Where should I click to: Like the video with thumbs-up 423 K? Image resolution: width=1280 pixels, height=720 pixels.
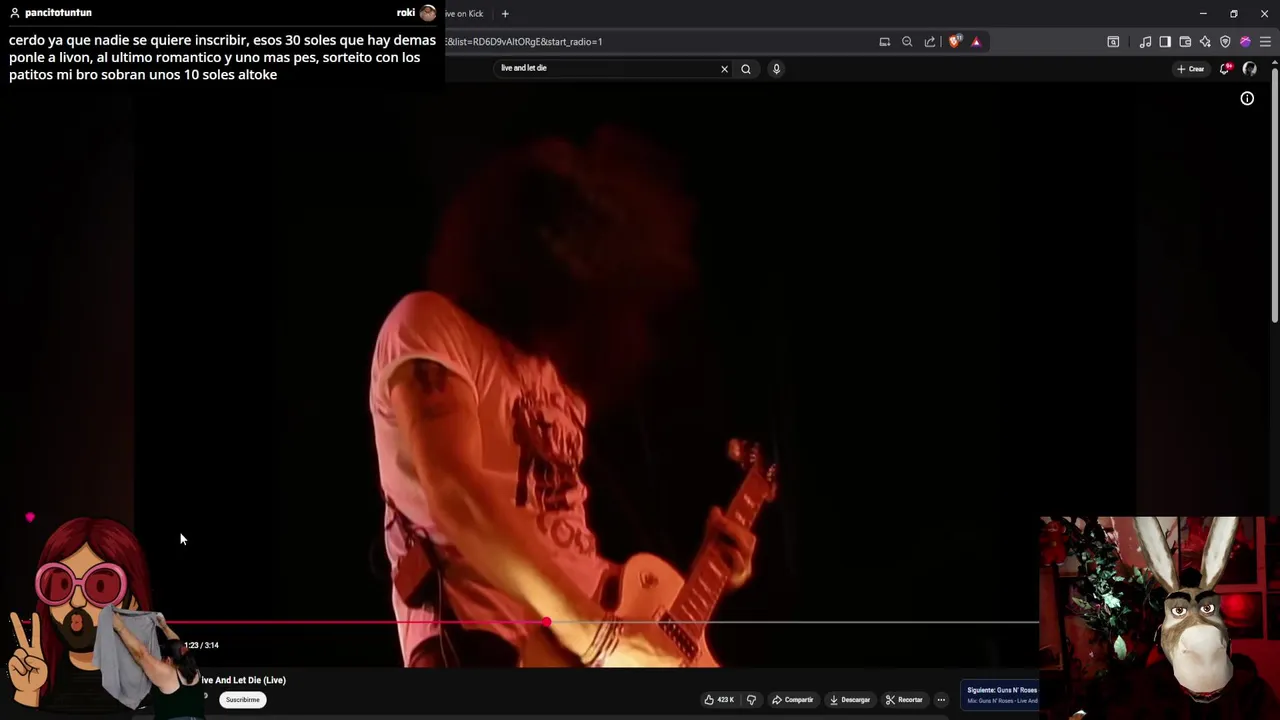[719, 700]
